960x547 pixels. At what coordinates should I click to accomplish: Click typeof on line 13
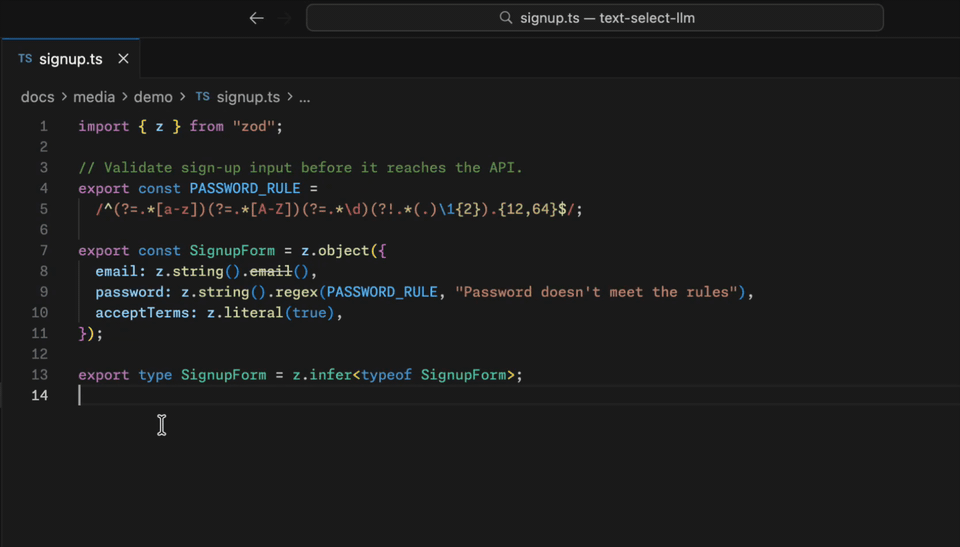tap(386, 374)
